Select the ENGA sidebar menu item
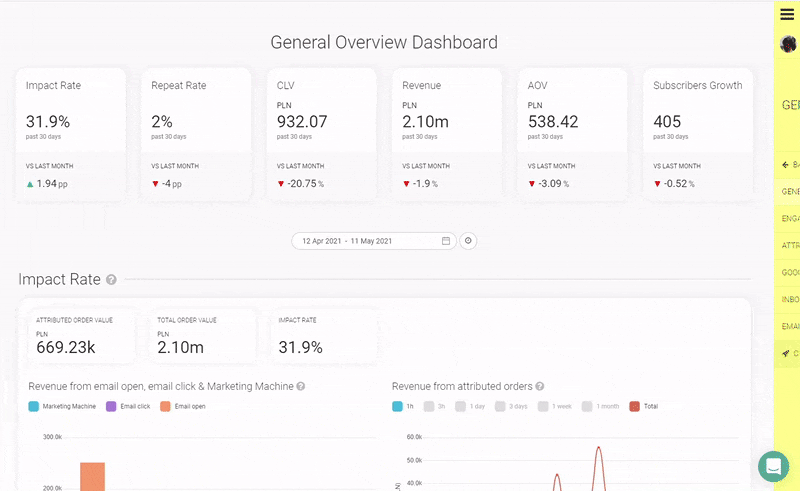Screen dimensions: 800x491 [790, 218]
